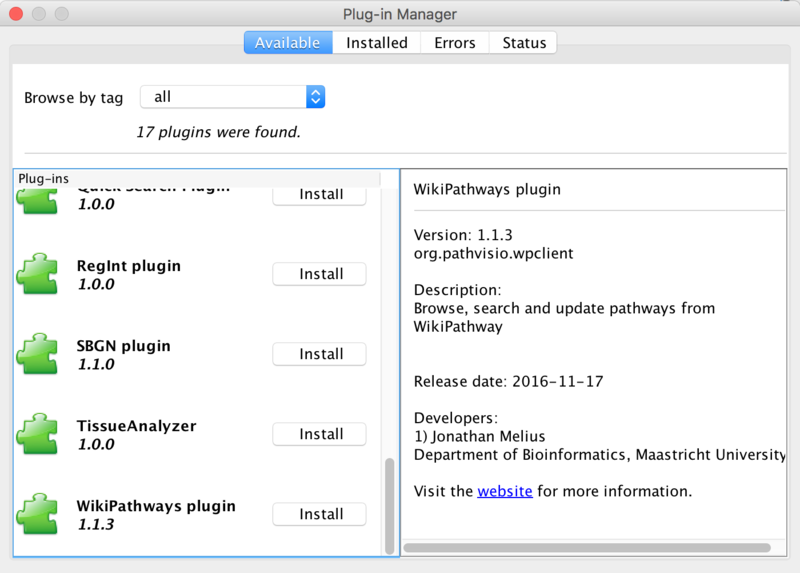The width and height of the screenshot is (800, 573).
Task: Click the Plug-ins column header
Action: click(199, 179)
